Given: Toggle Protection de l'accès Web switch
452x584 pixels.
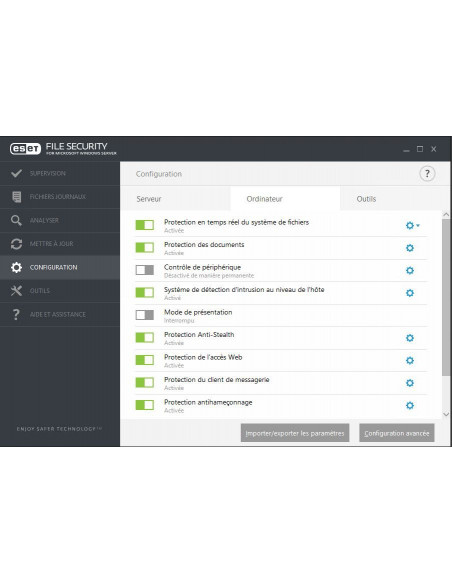Looking at the screenshot, I should click(144, 360).
